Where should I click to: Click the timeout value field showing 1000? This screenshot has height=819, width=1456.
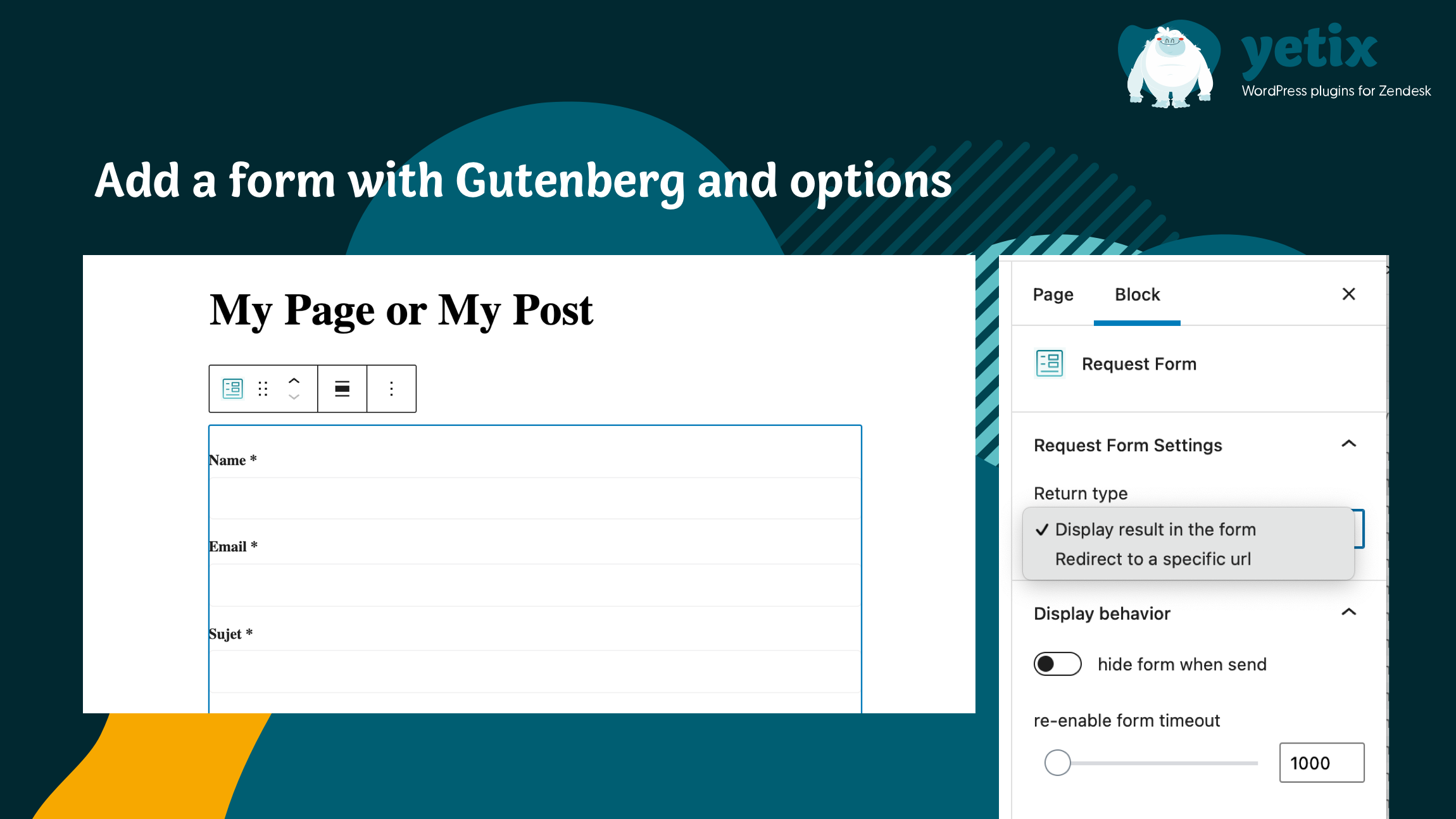pyautogui.click(x=1321, y=763)
